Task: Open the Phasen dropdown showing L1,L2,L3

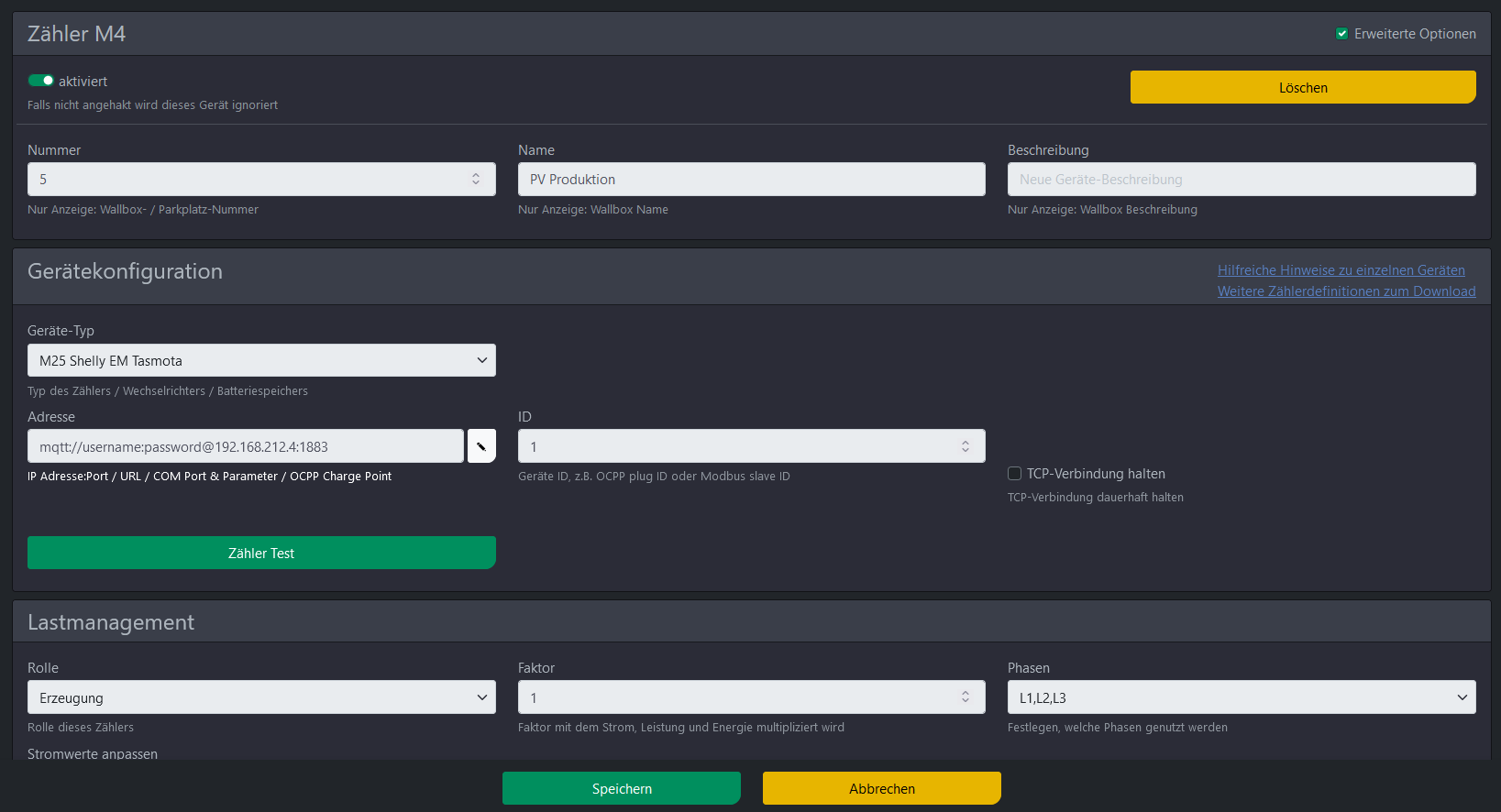Action: (x=1242, y=697)
